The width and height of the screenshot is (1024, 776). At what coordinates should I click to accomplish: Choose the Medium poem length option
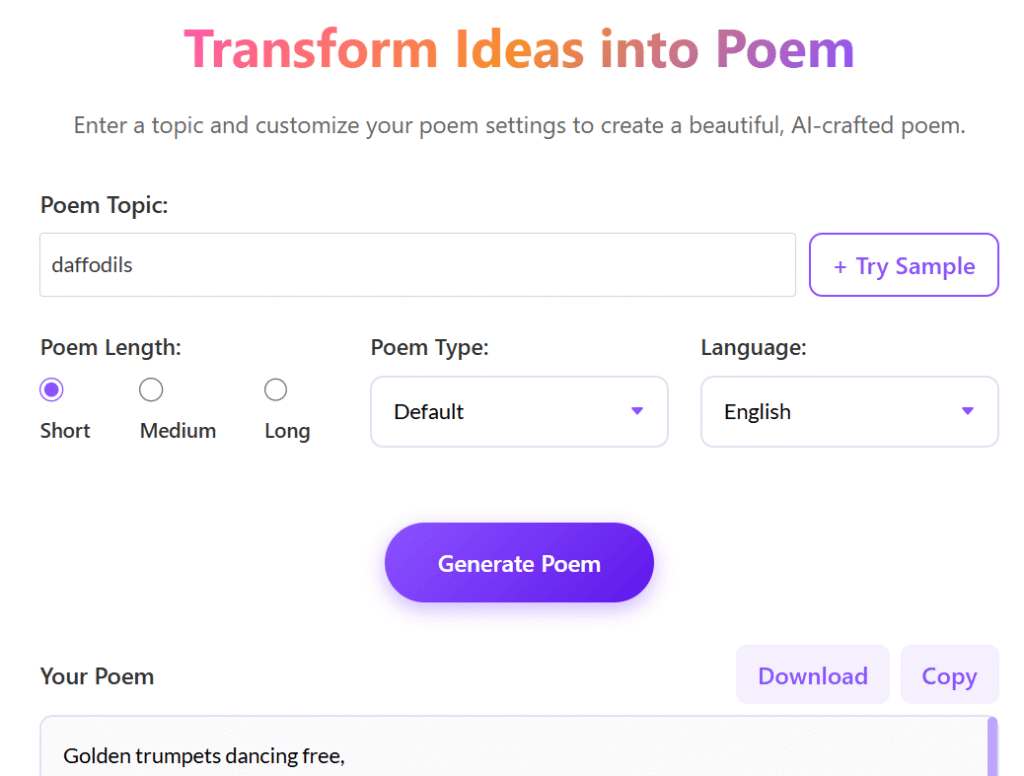(151, 390)
